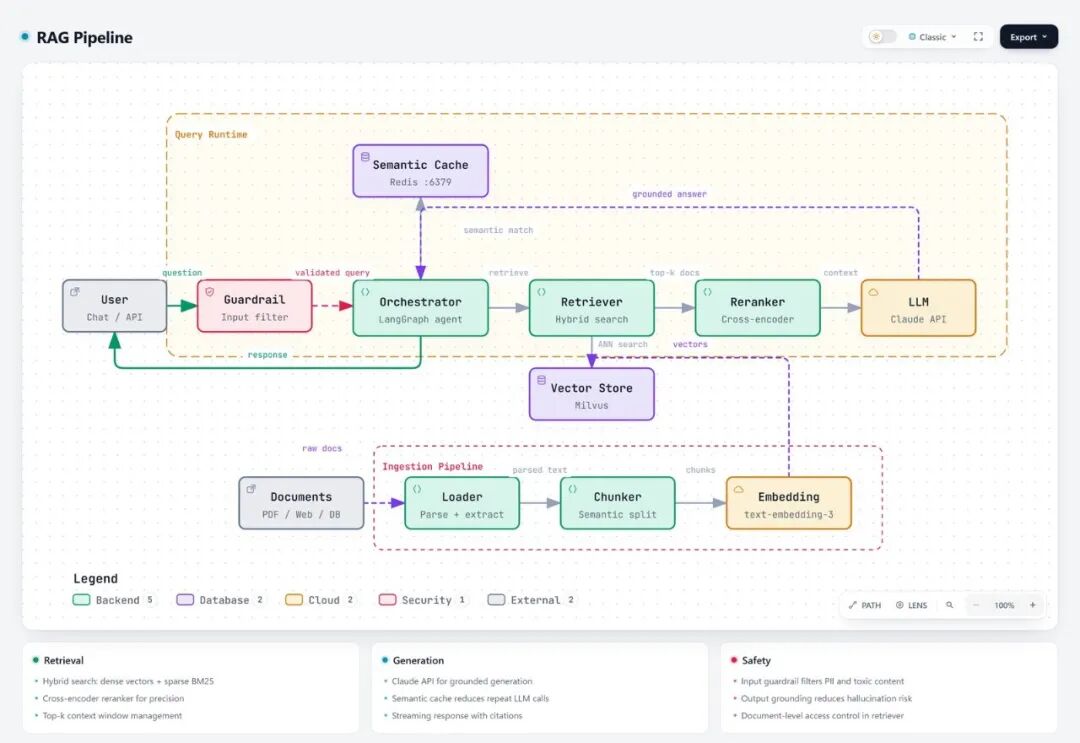Screen dimensions: 1080x743
Task: Click the fullscreen icon in the top toolbar
Action: (x=978, y=36)
